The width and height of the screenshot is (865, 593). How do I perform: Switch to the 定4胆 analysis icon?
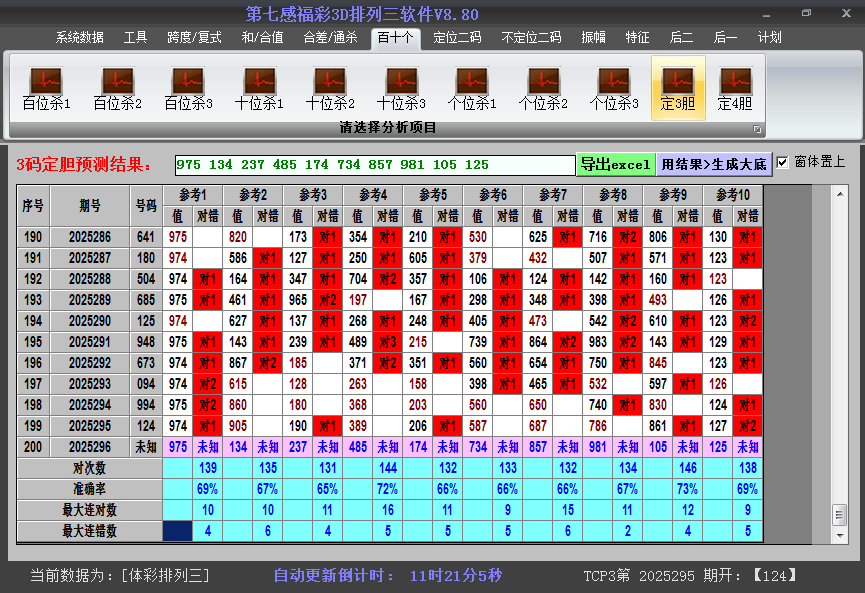737,87
